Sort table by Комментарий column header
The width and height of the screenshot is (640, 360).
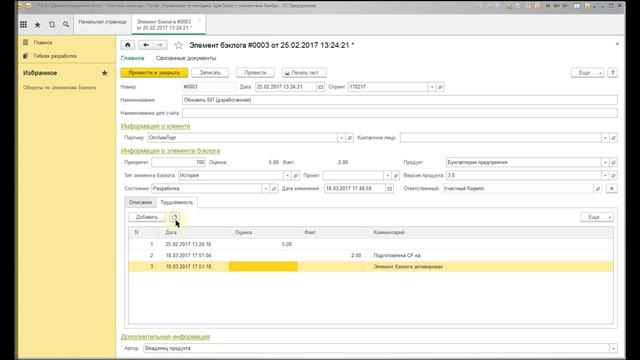tap(491, 232)
